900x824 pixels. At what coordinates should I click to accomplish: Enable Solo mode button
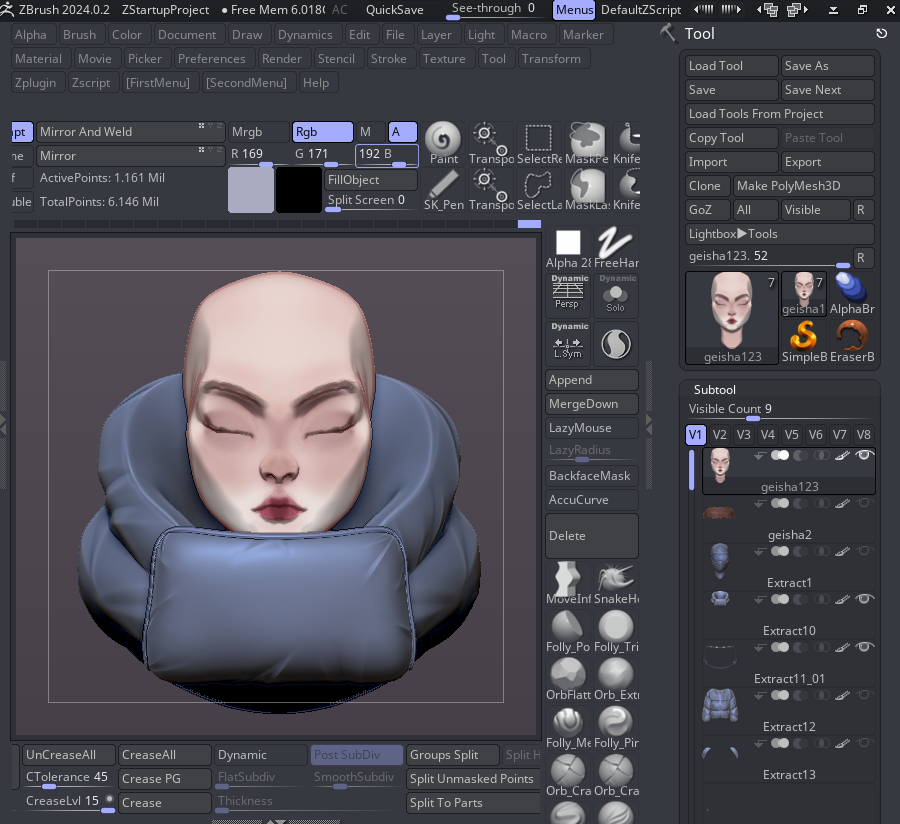point(616,294)
